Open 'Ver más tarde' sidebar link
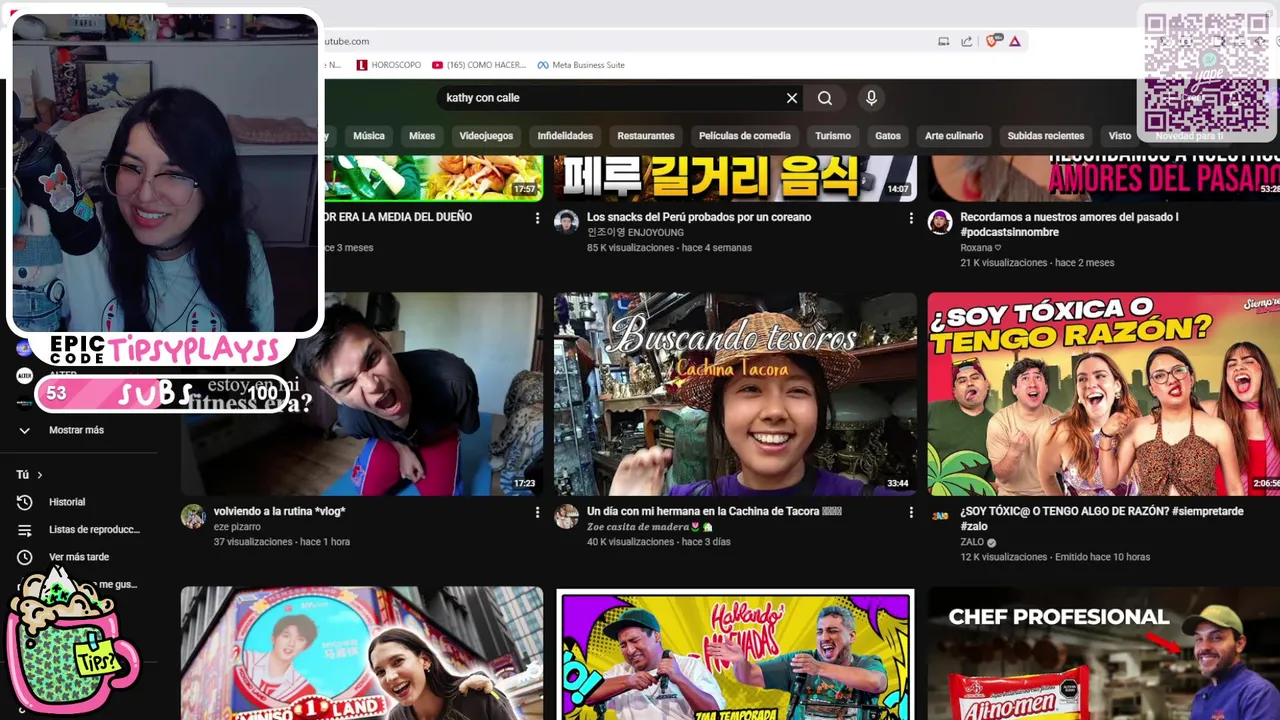 79,557
